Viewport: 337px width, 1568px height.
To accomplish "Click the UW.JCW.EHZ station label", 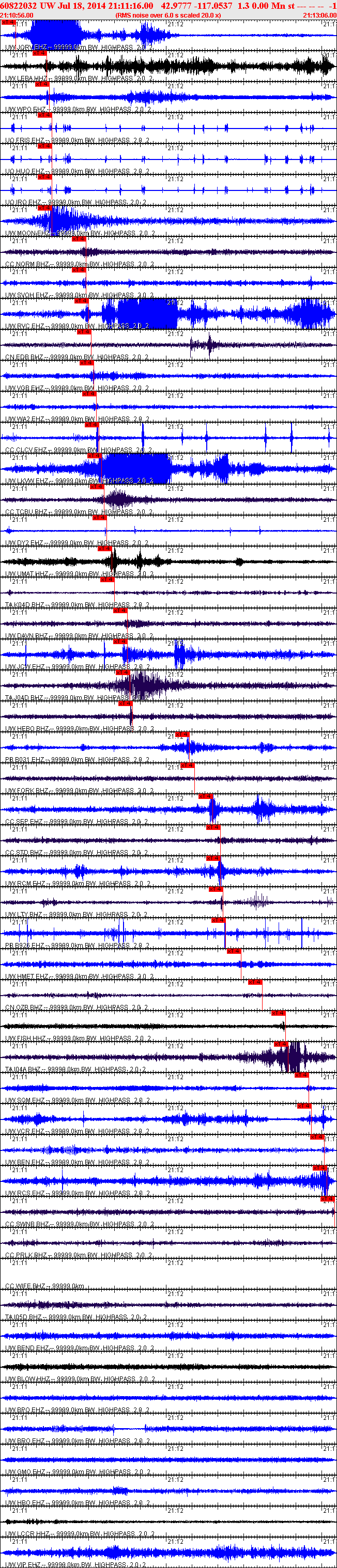I will pos(76,666).
